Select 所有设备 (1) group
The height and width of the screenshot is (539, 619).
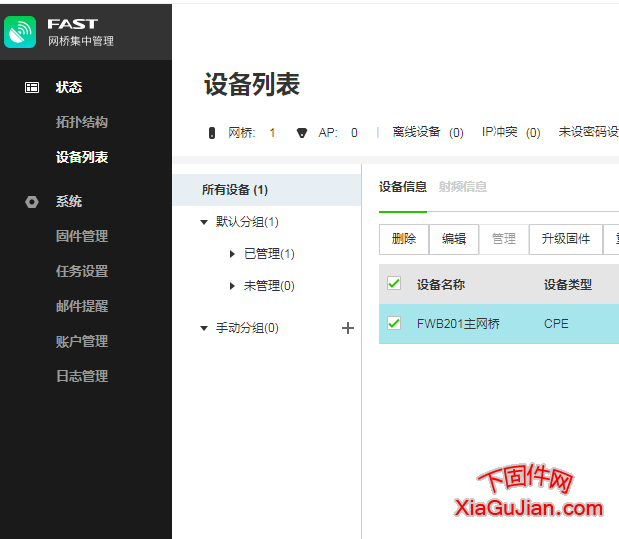(x=267, y=190)
